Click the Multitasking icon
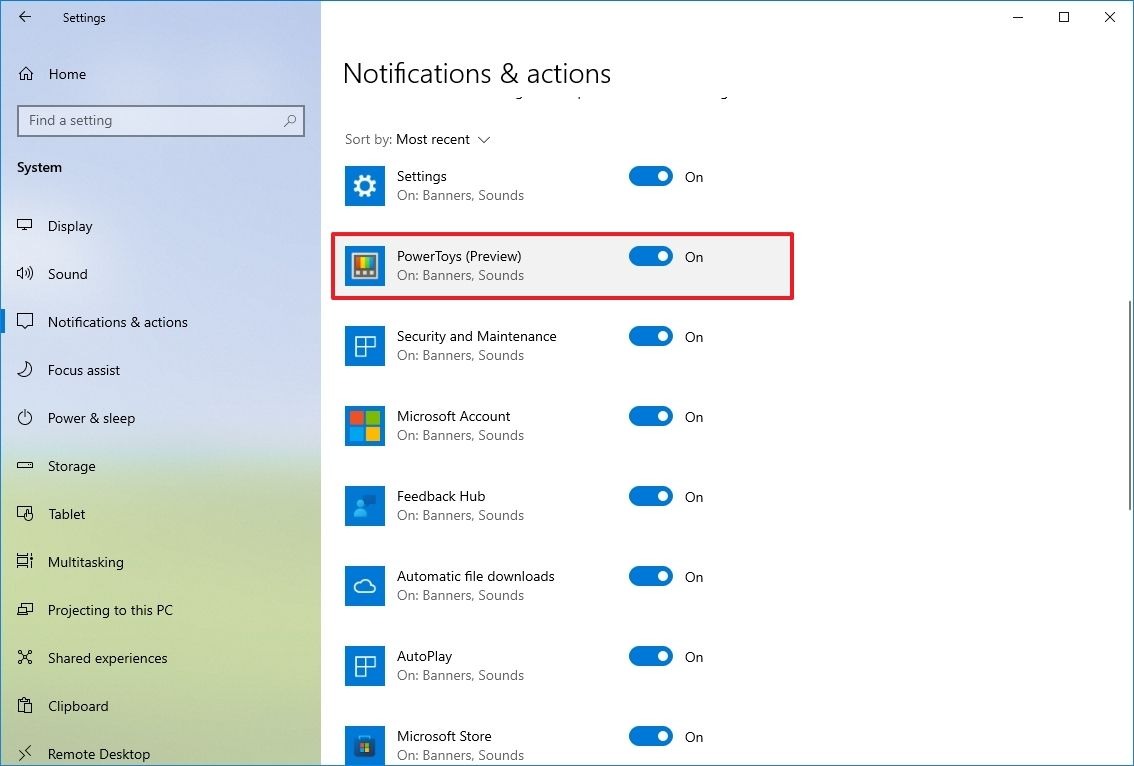This screenshot has width=1134, height=766. [x=25, y=561]
